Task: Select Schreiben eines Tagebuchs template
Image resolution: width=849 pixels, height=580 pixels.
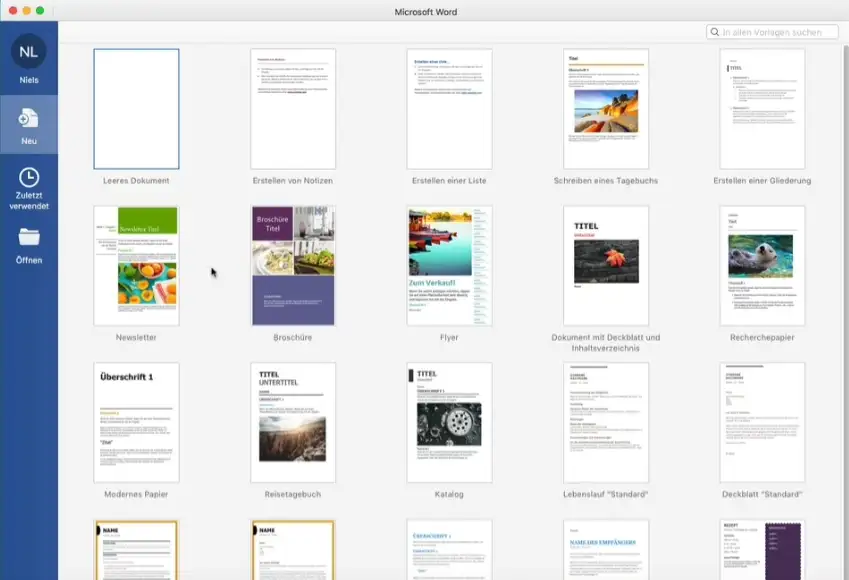Action: click(606, 109)
